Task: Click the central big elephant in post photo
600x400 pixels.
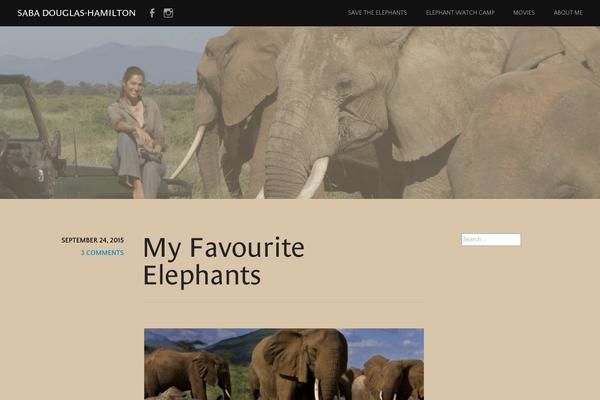Action: click(x=300, y=364)
